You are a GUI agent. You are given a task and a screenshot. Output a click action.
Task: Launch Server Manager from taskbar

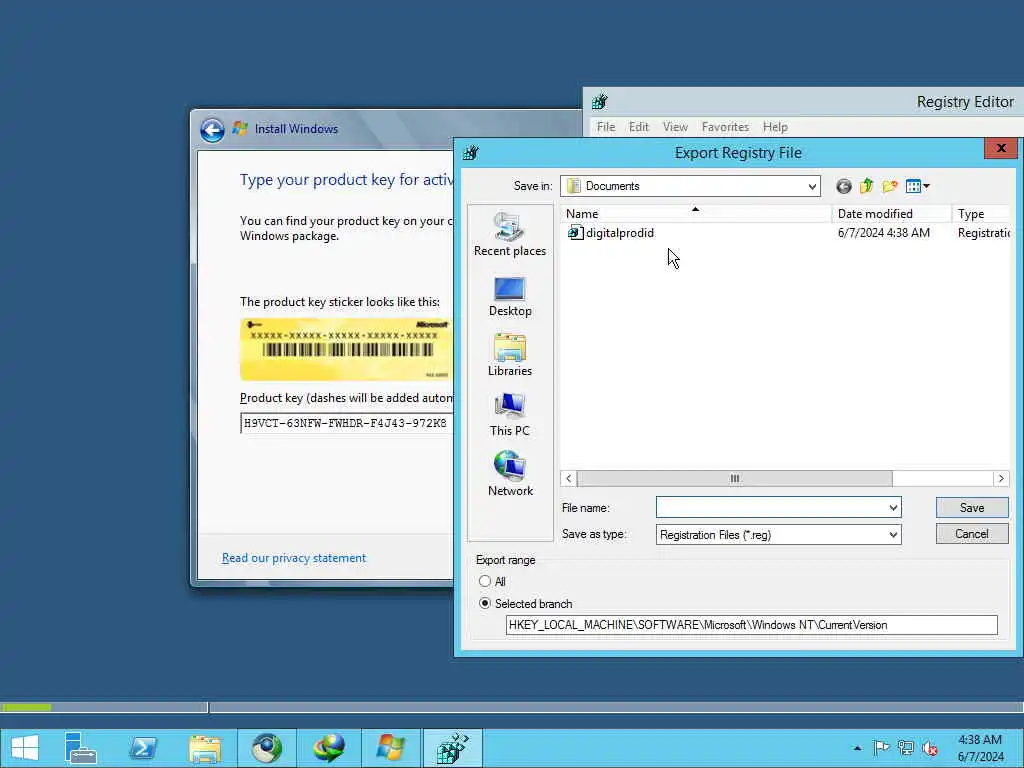pyautogui.click(x=80, y=748)
